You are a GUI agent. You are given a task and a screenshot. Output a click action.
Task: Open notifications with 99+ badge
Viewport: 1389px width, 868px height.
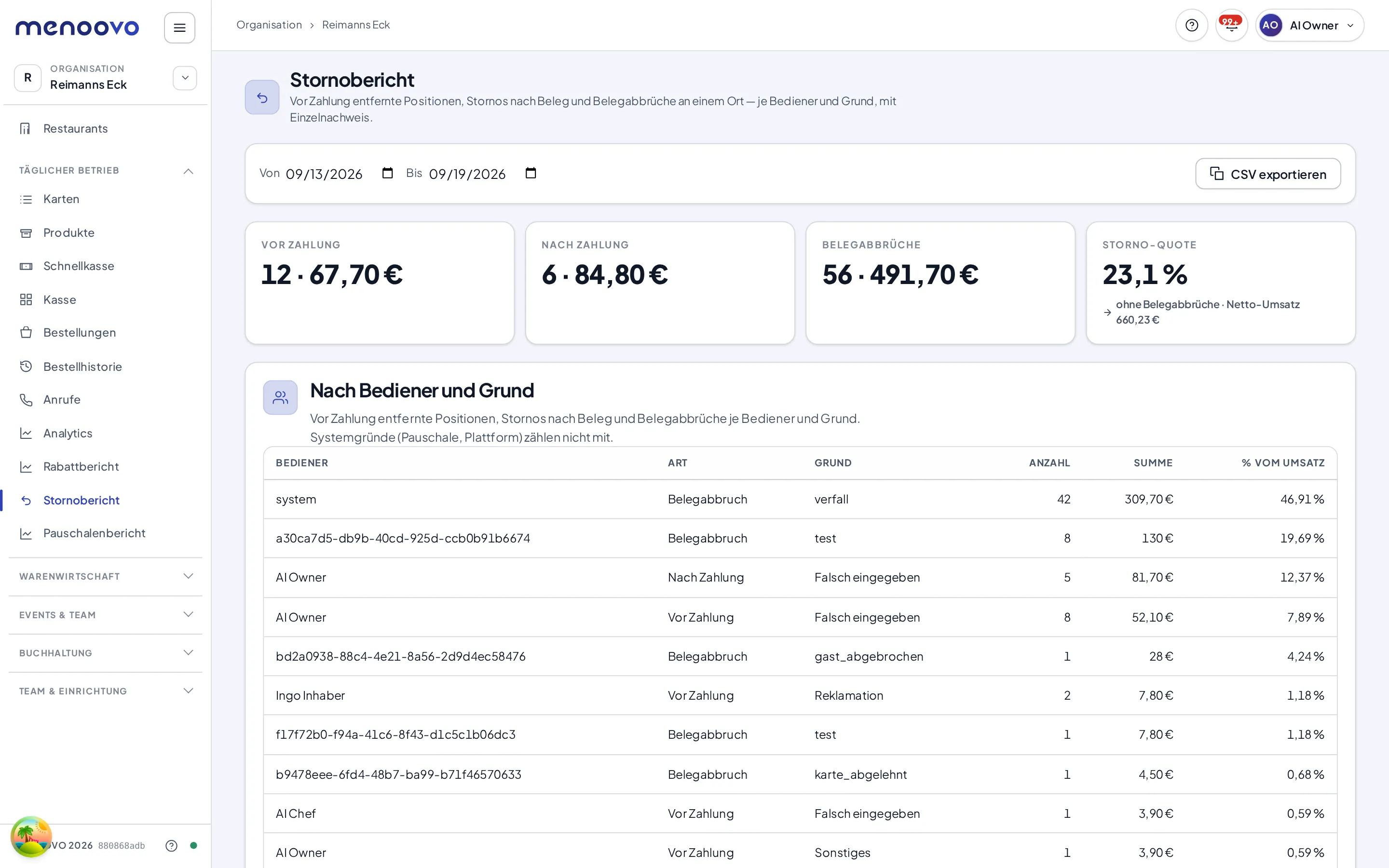pyautogui.click(x=1231, y=25)
